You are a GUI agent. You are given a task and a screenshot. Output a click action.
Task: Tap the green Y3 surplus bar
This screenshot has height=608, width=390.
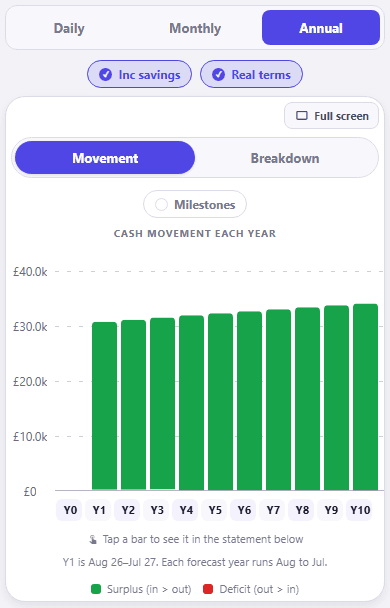pos(162,404)
